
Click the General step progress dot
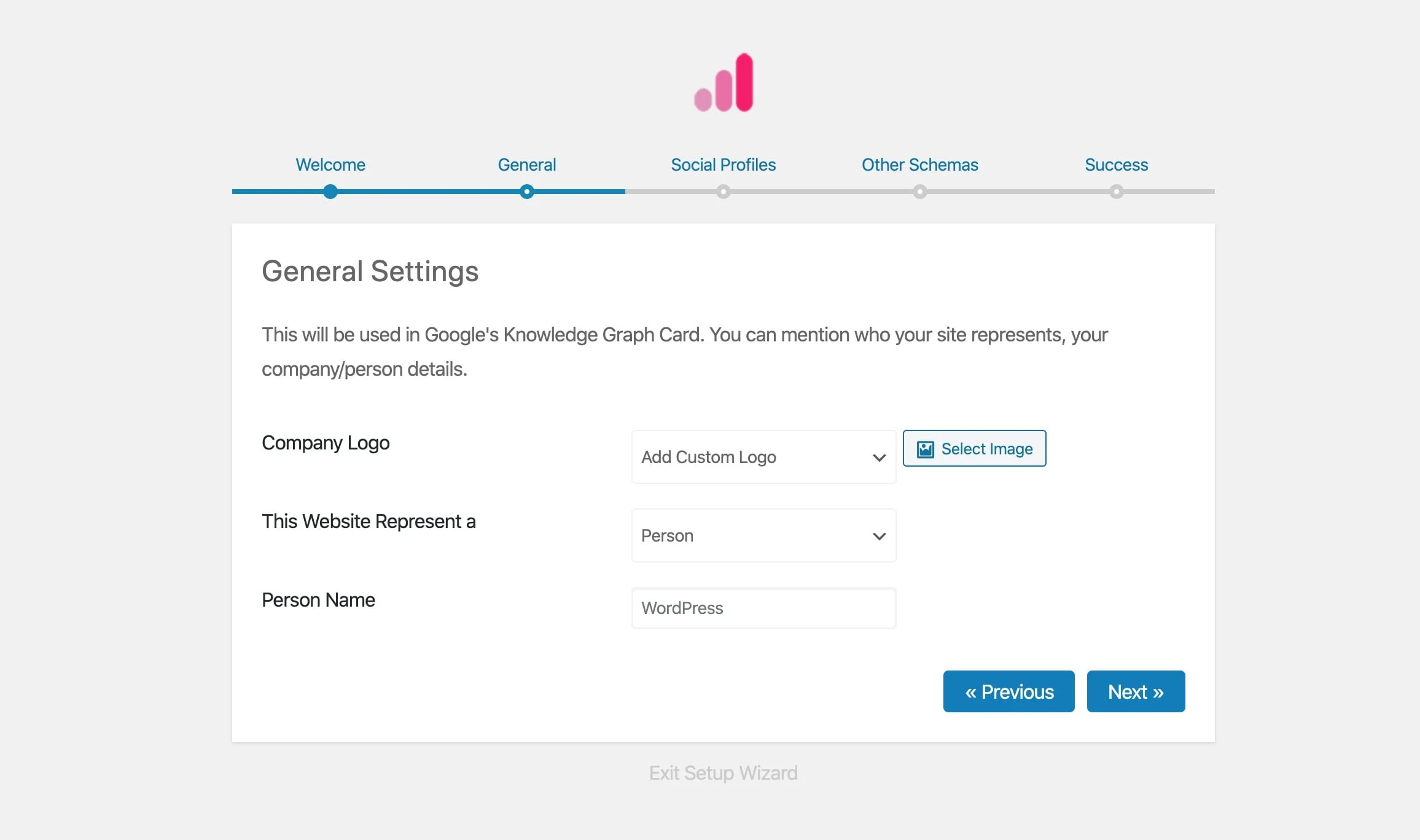(x=526, y=192)
